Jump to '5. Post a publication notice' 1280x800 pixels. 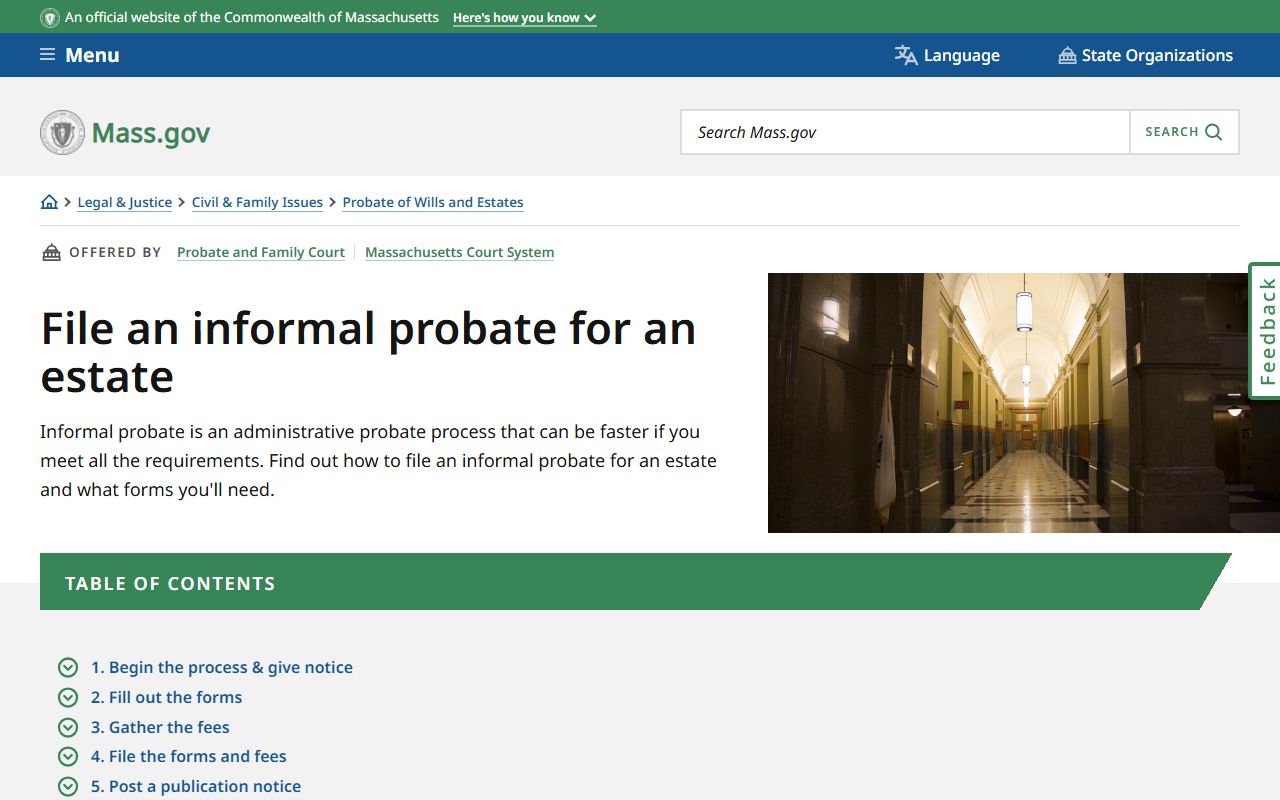(196, 786)
